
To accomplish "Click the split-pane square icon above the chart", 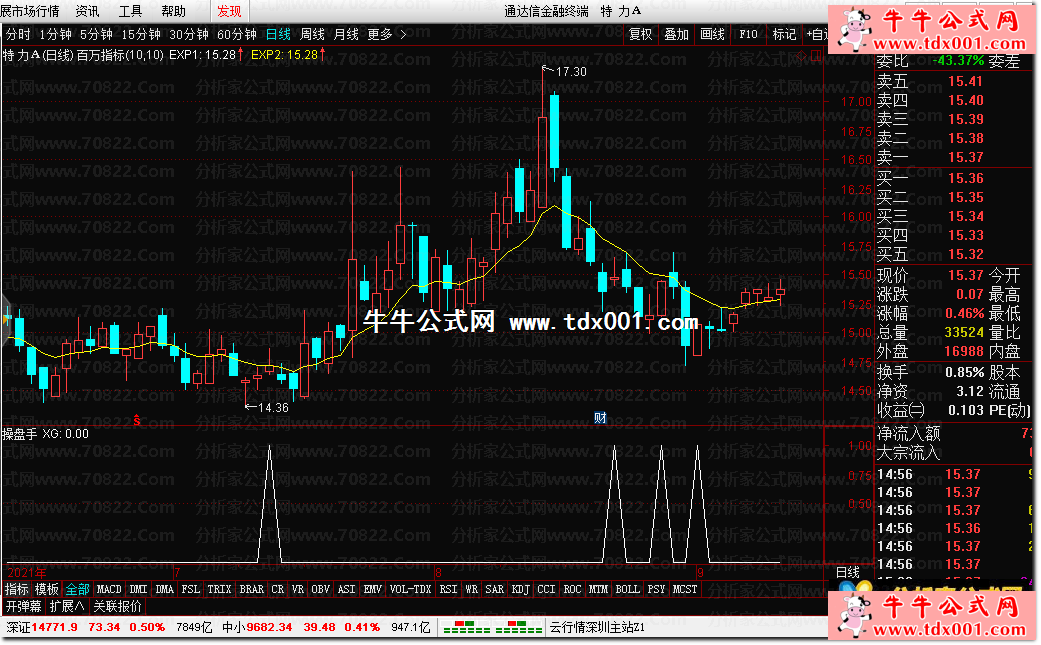I will (816, 55).
